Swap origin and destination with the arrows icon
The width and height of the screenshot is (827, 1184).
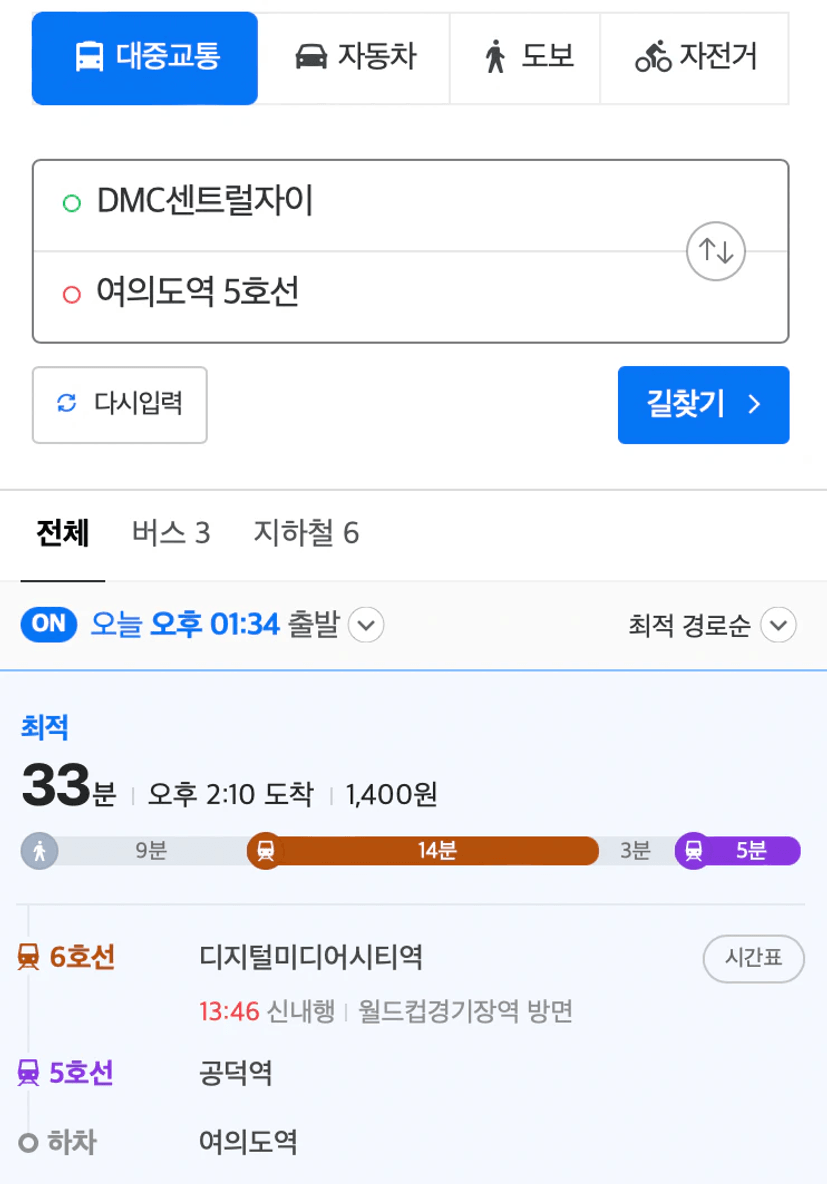[715, 251]
